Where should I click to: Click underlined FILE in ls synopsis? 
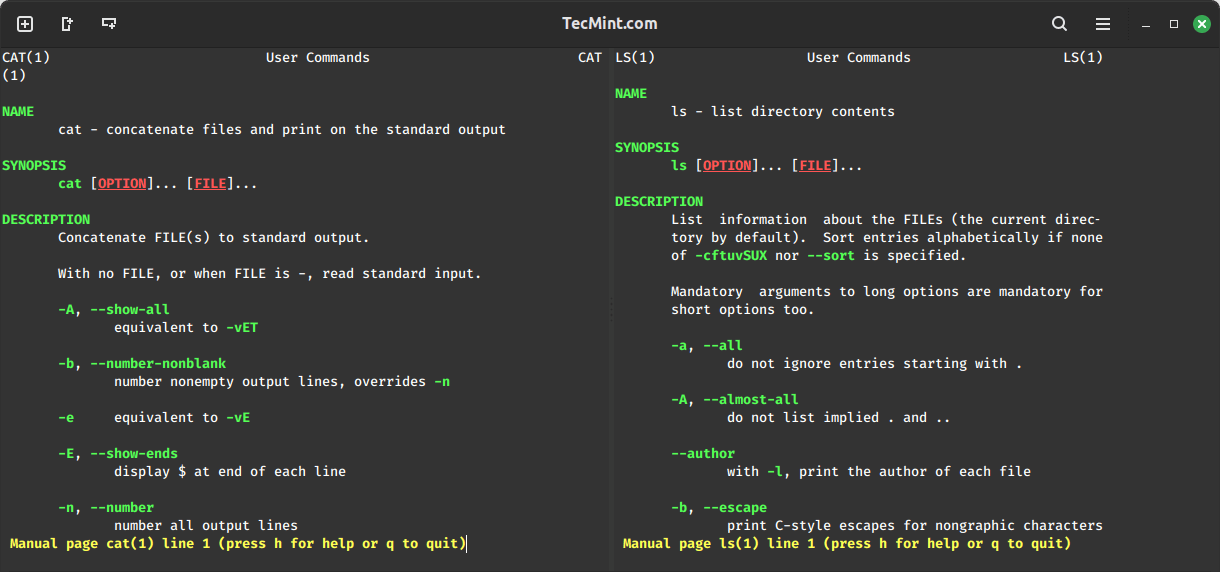[815, 166]
